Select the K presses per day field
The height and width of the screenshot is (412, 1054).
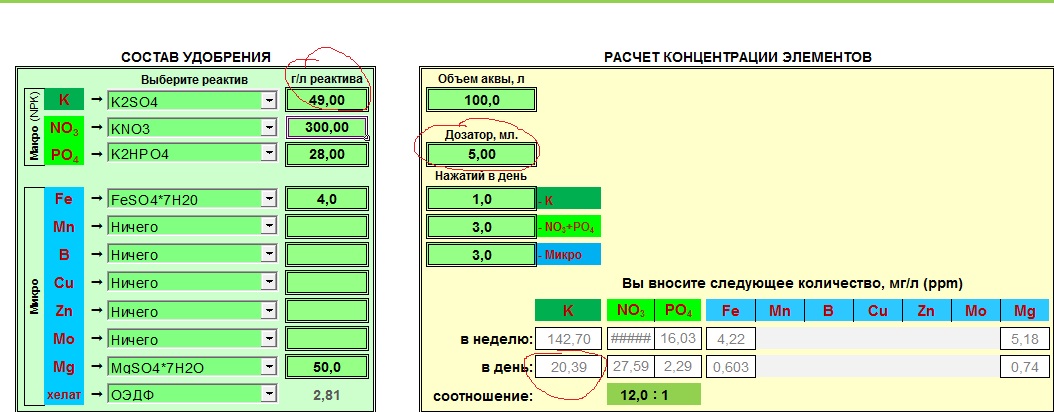click(482, 199)
